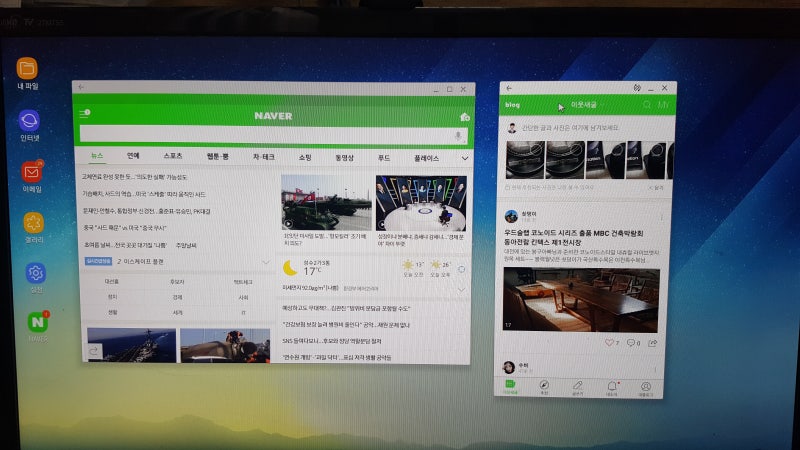Switch to the 웹툰·뿜 tab
This screenshot has width=800, height=450.
click(218, 157)
